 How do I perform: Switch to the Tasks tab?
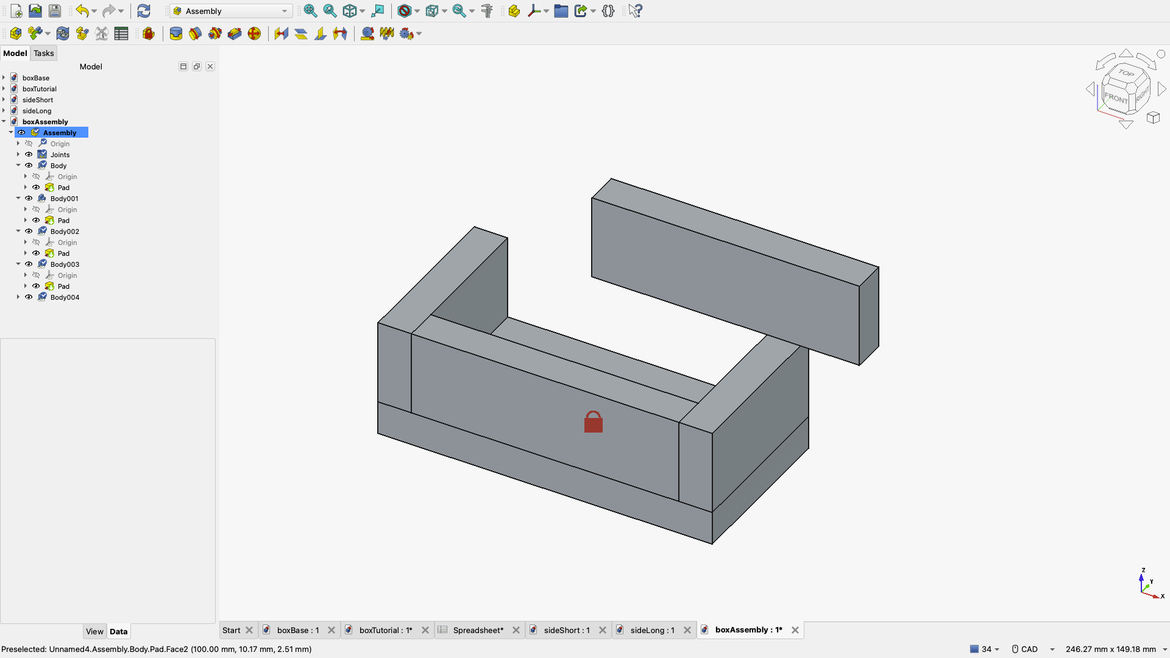(x=43, y=53)
